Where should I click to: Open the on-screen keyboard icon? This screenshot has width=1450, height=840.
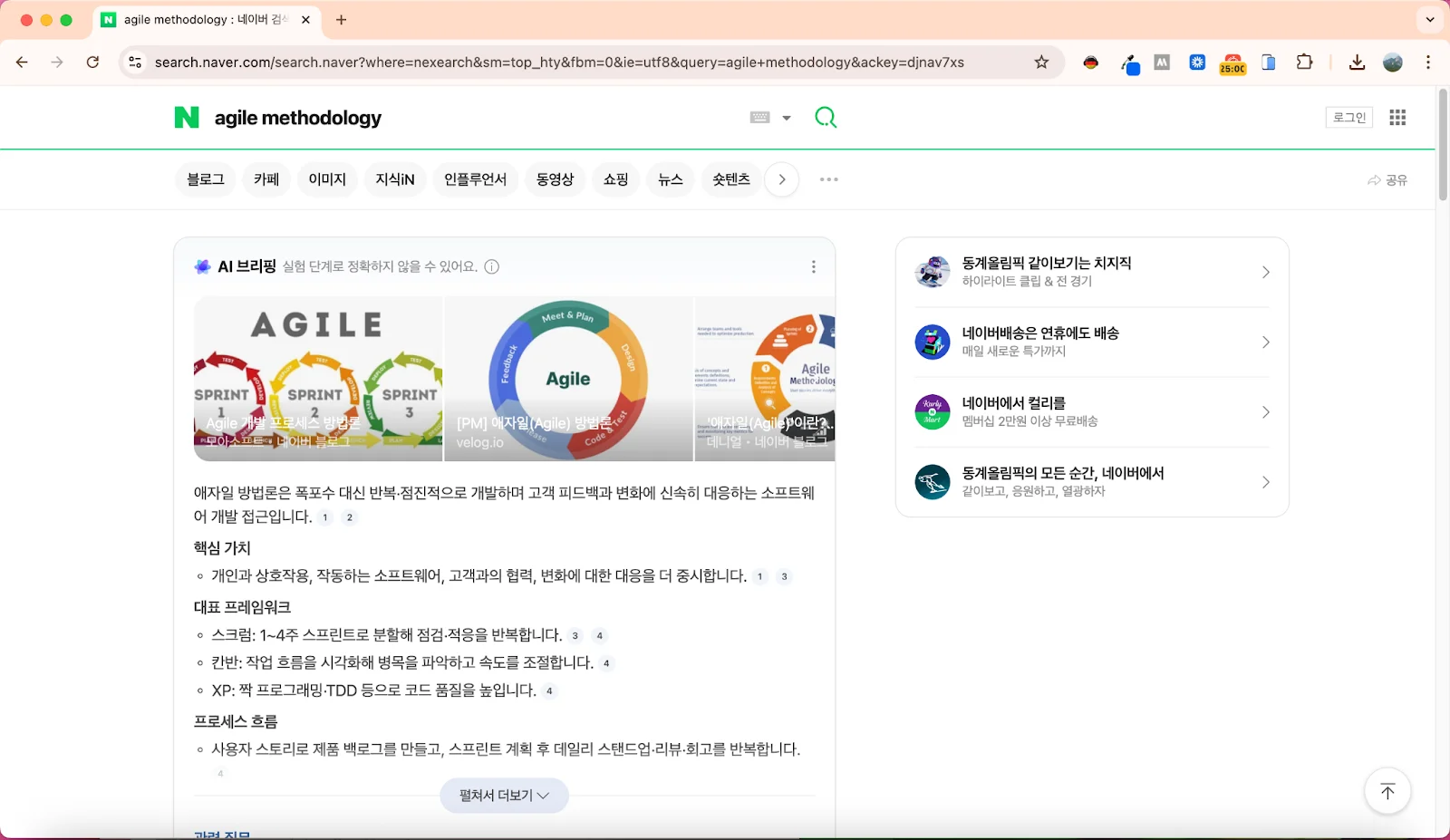(760, 117)
